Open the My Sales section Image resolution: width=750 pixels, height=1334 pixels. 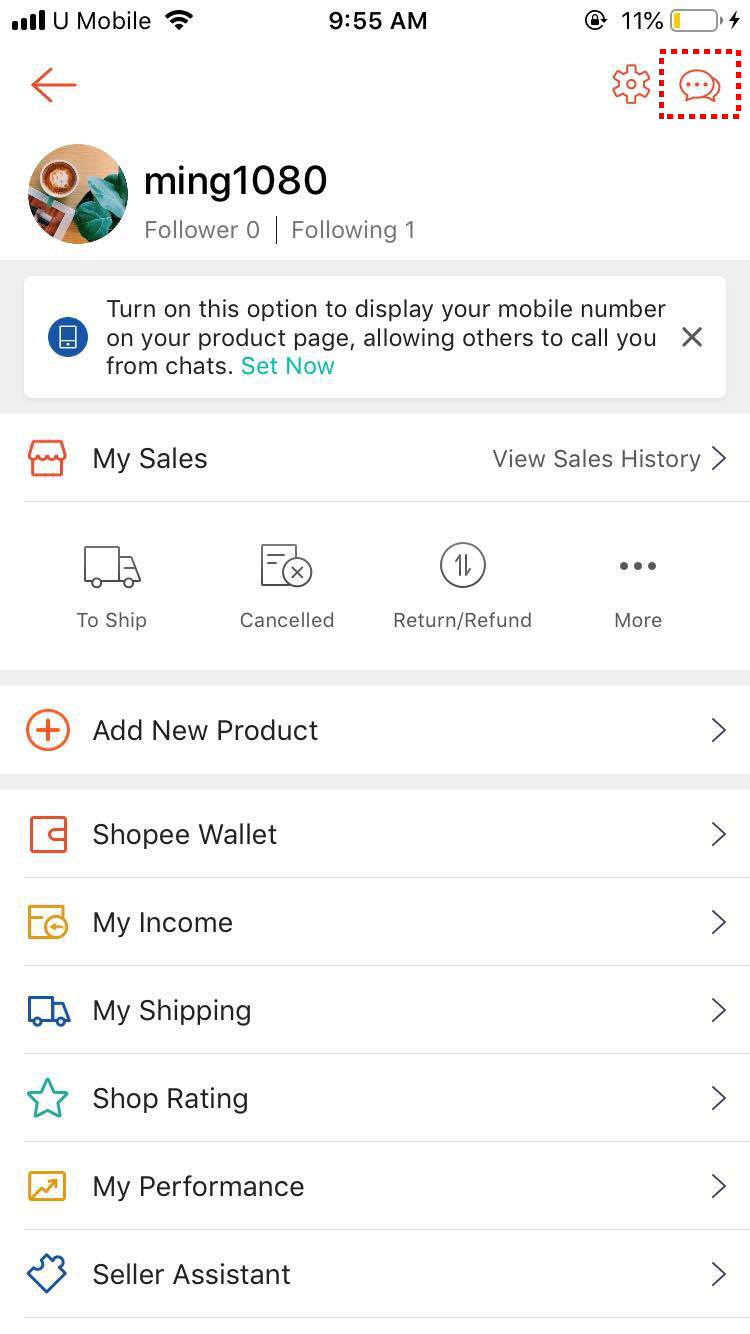pyautogui.click(x=150, y=459)
